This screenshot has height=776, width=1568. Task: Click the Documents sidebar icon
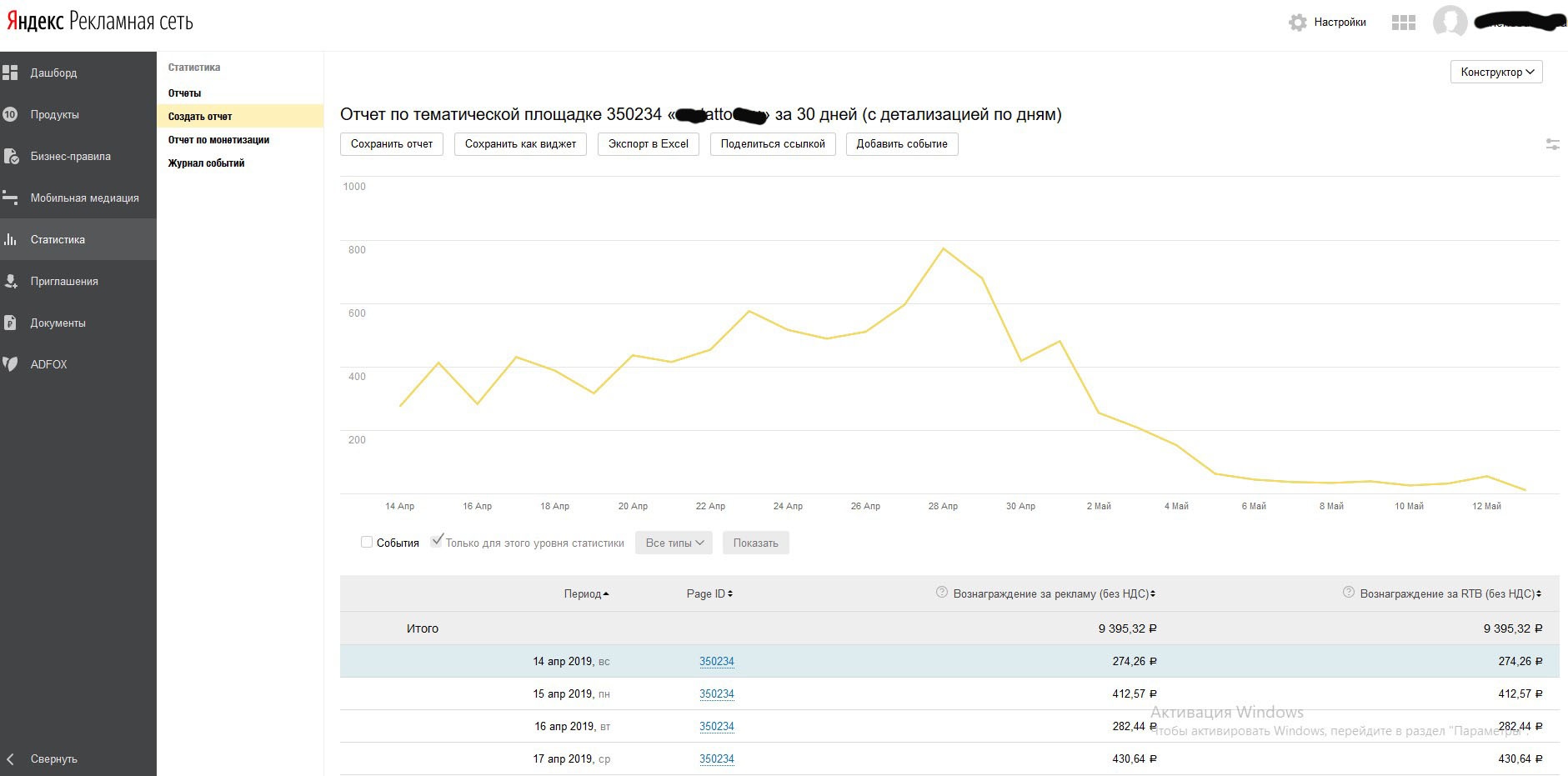point(10,323)
